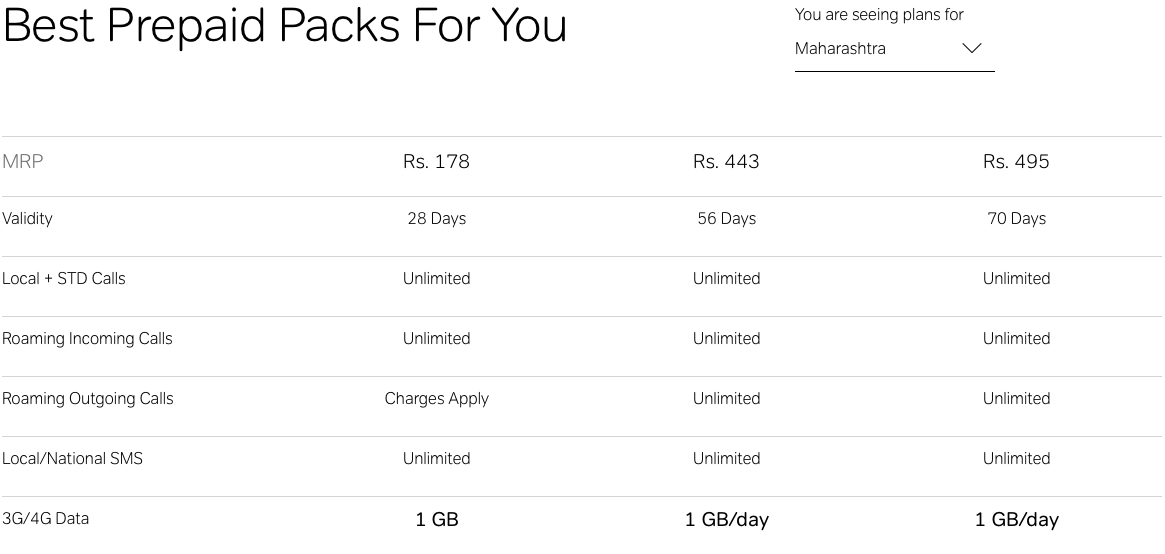
Task: Open the Maharashtra region dropdown
Action: 893,49
